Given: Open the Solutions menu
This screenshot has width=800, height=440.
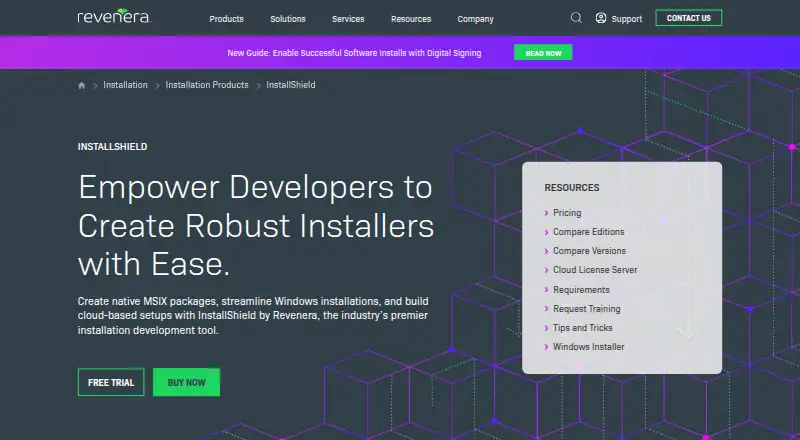Looking at the screenshot, I should tap(288, 19).
